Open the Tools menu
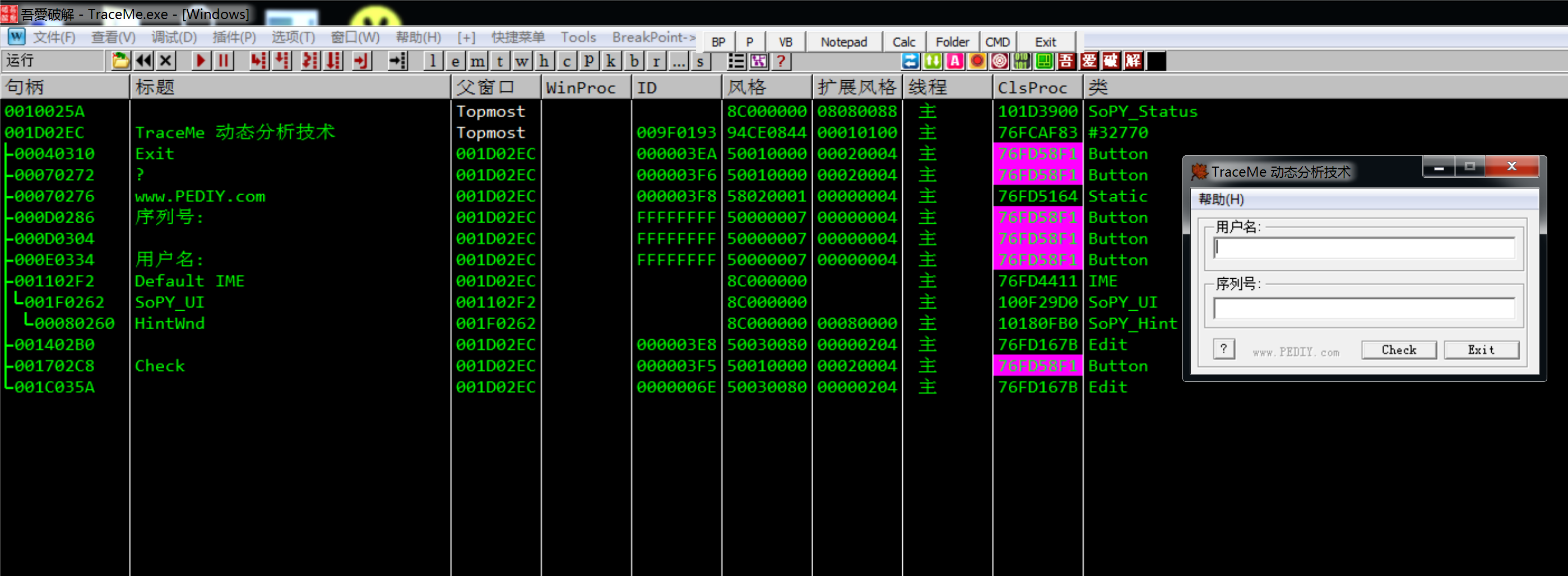The height and width of the screenshot is (576, 1568). click(x=578, y=37)
